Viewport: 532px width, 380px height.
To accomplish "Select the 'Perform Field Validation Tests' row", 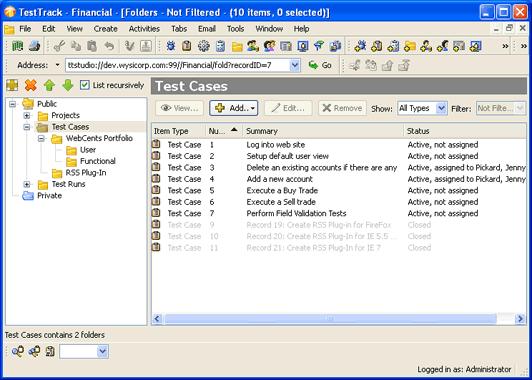I will 339,213.
